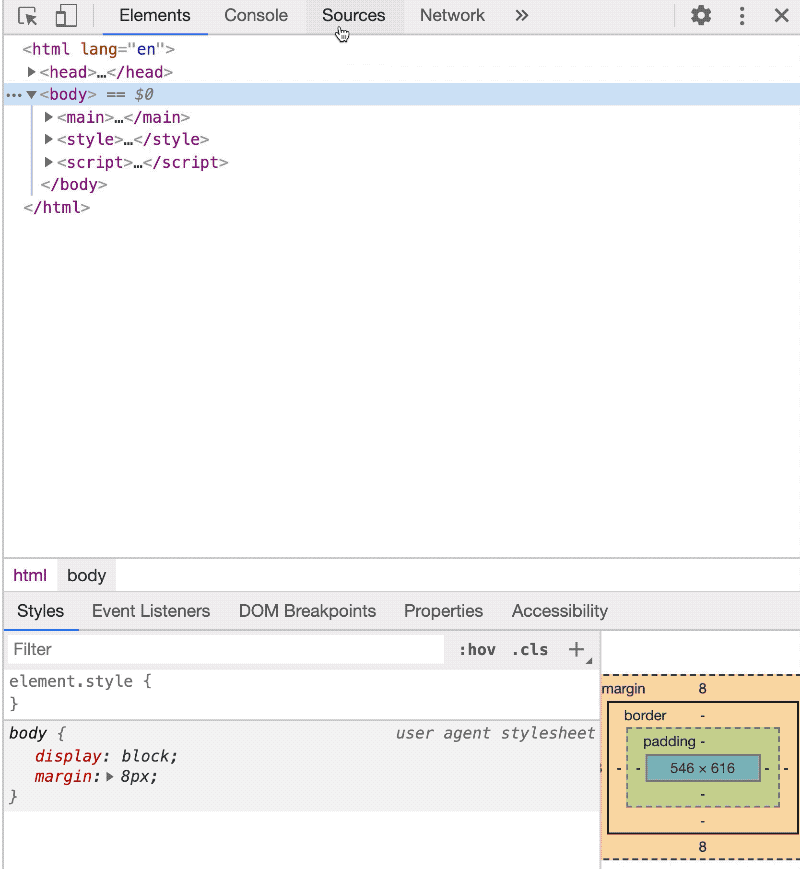Click the ellipsis beside the body element
Image resolution: width=800 pixels, height=869 pixels.
[13, 95]
